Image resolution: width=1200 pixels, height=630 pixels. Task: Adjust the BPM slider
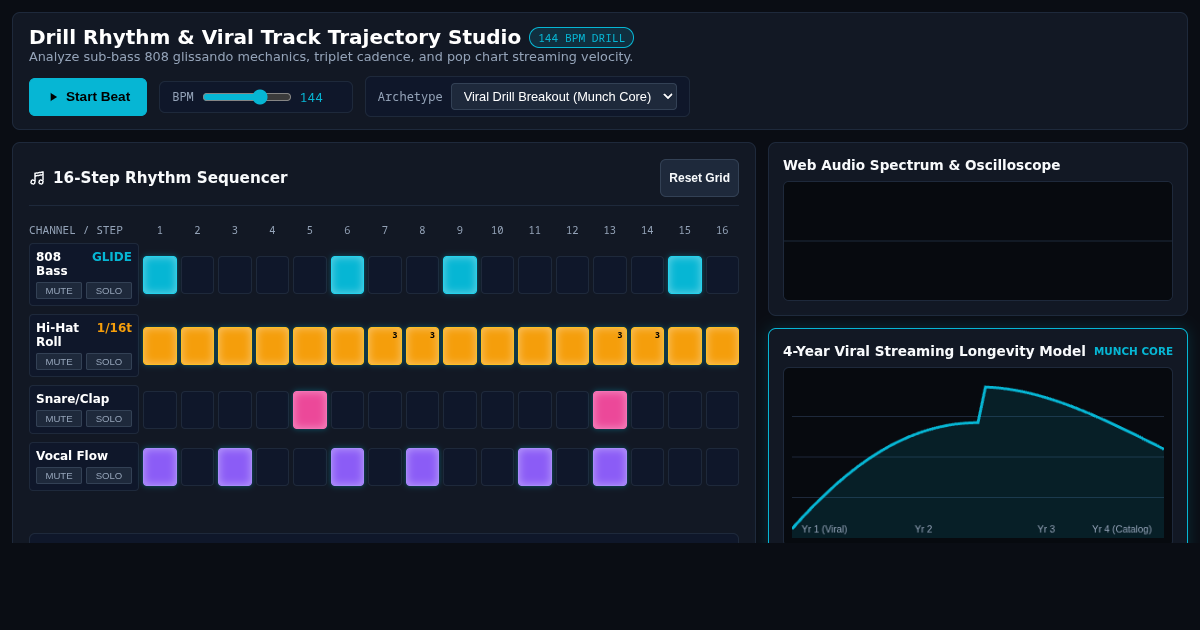point(247,97)
